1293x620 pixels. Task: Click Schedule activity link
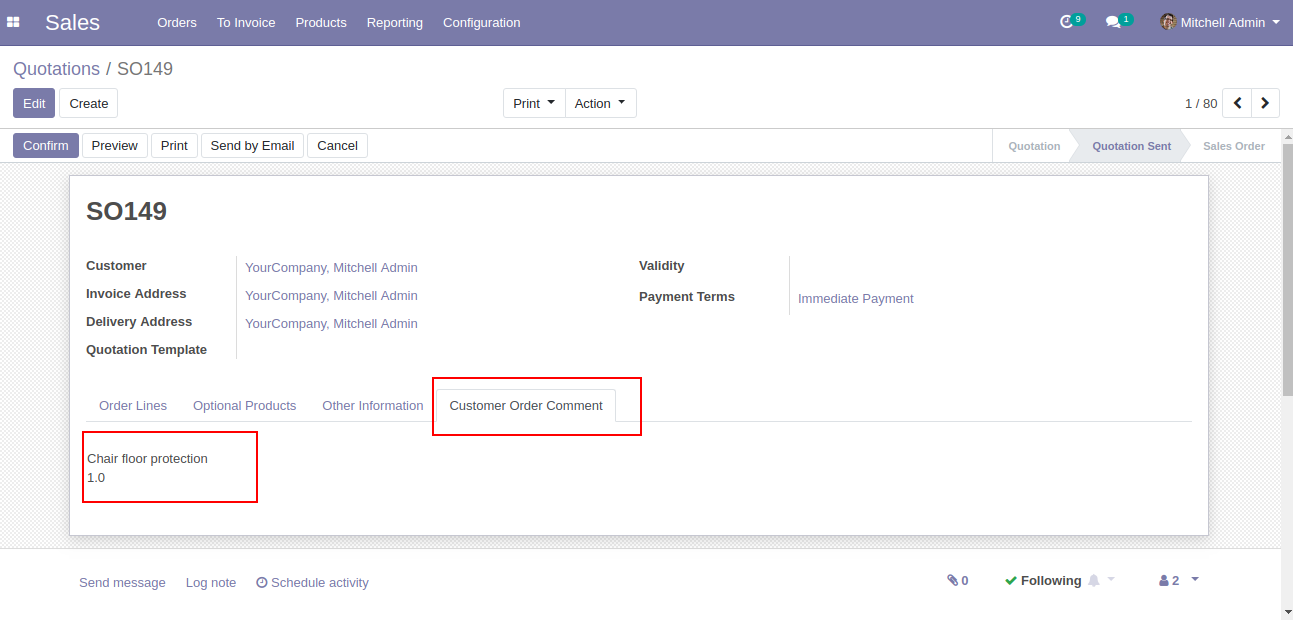312,582
